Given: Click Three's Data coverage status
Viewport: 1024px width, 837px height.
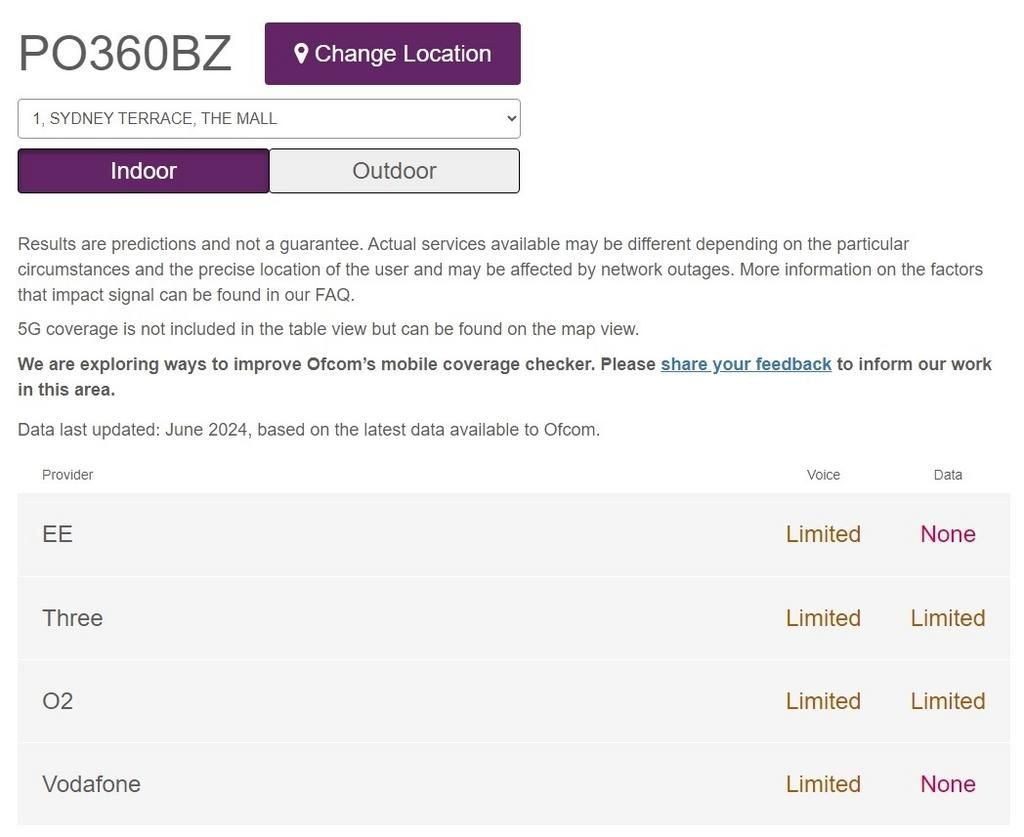Looking at the screenshot, I should click(947, 618).
